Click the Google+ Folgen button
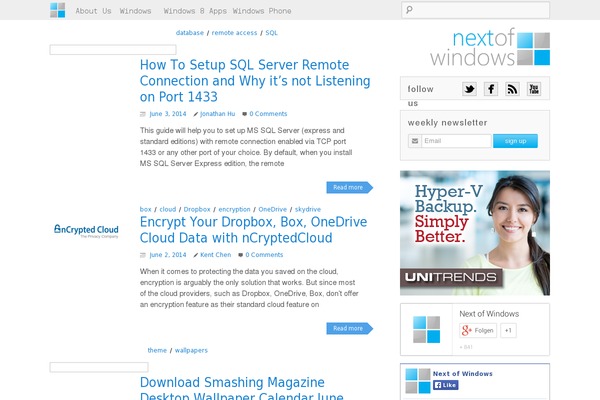 tap(478, 330)
